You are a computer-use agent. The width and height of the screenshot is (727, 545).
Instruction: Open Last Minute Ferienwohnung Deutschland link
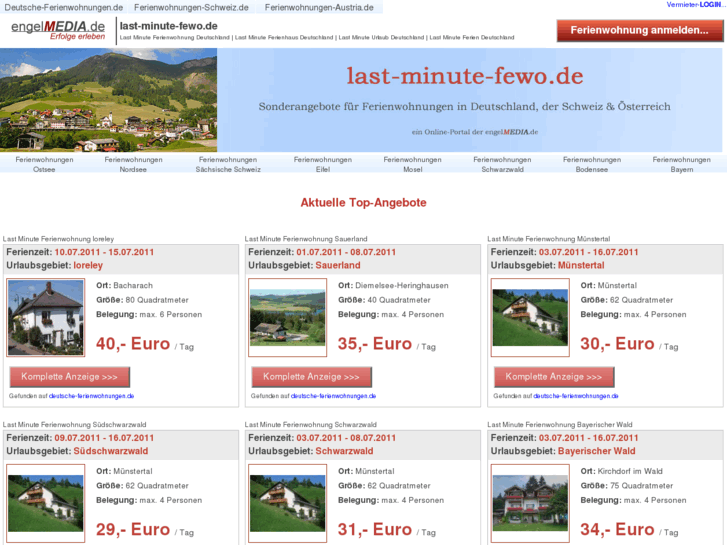[174, 38]
